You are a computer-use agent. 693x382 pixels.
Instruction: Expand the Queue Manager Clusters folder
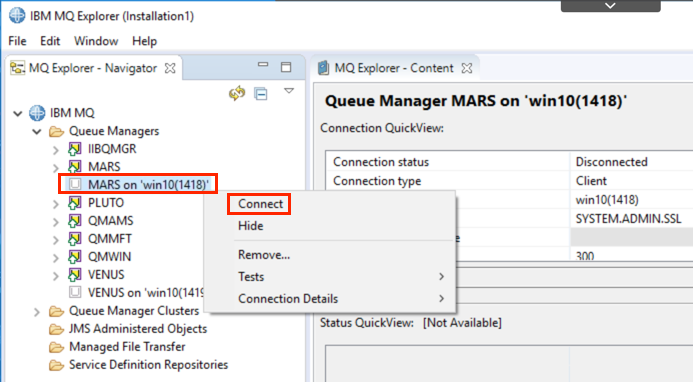[x=37, y=312]
